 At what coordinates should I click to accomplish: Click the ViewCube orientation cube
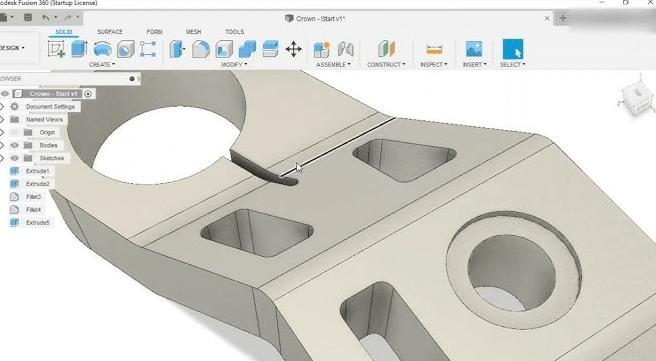pyautogui.click(x=637, y=98)
